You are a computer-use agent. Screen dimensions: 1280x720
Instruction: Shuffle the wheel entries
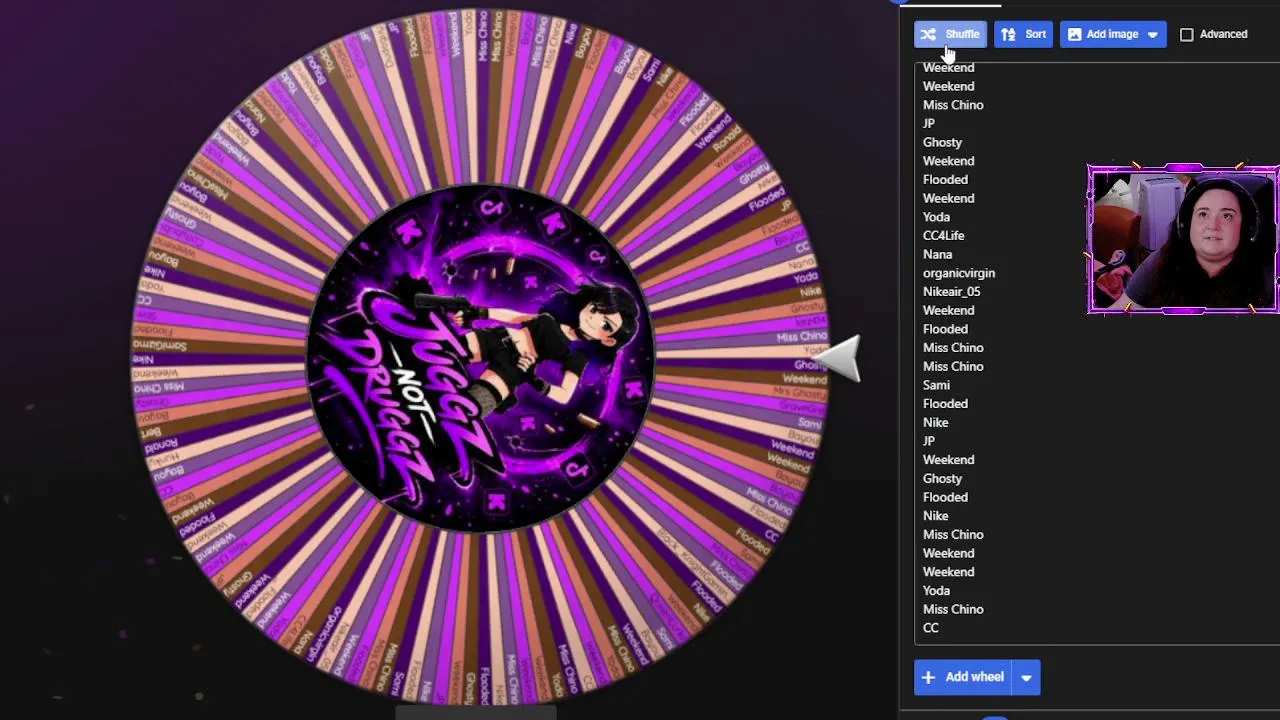click(950, 34)
